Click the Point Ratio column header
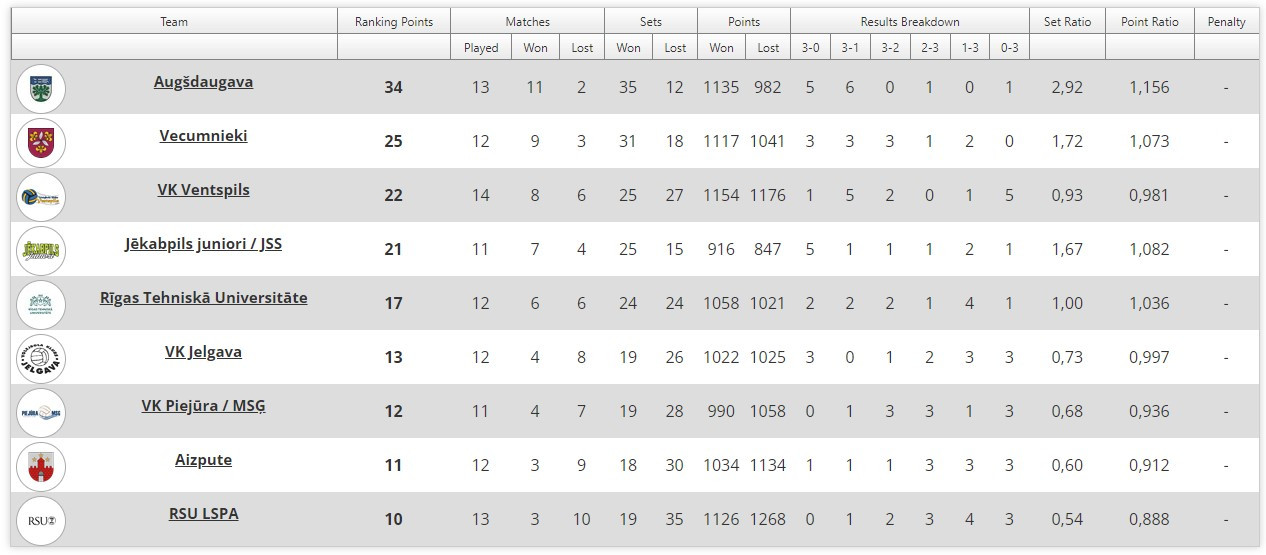This screenshot has height=555, width=1266. [x=1149, y=22]
